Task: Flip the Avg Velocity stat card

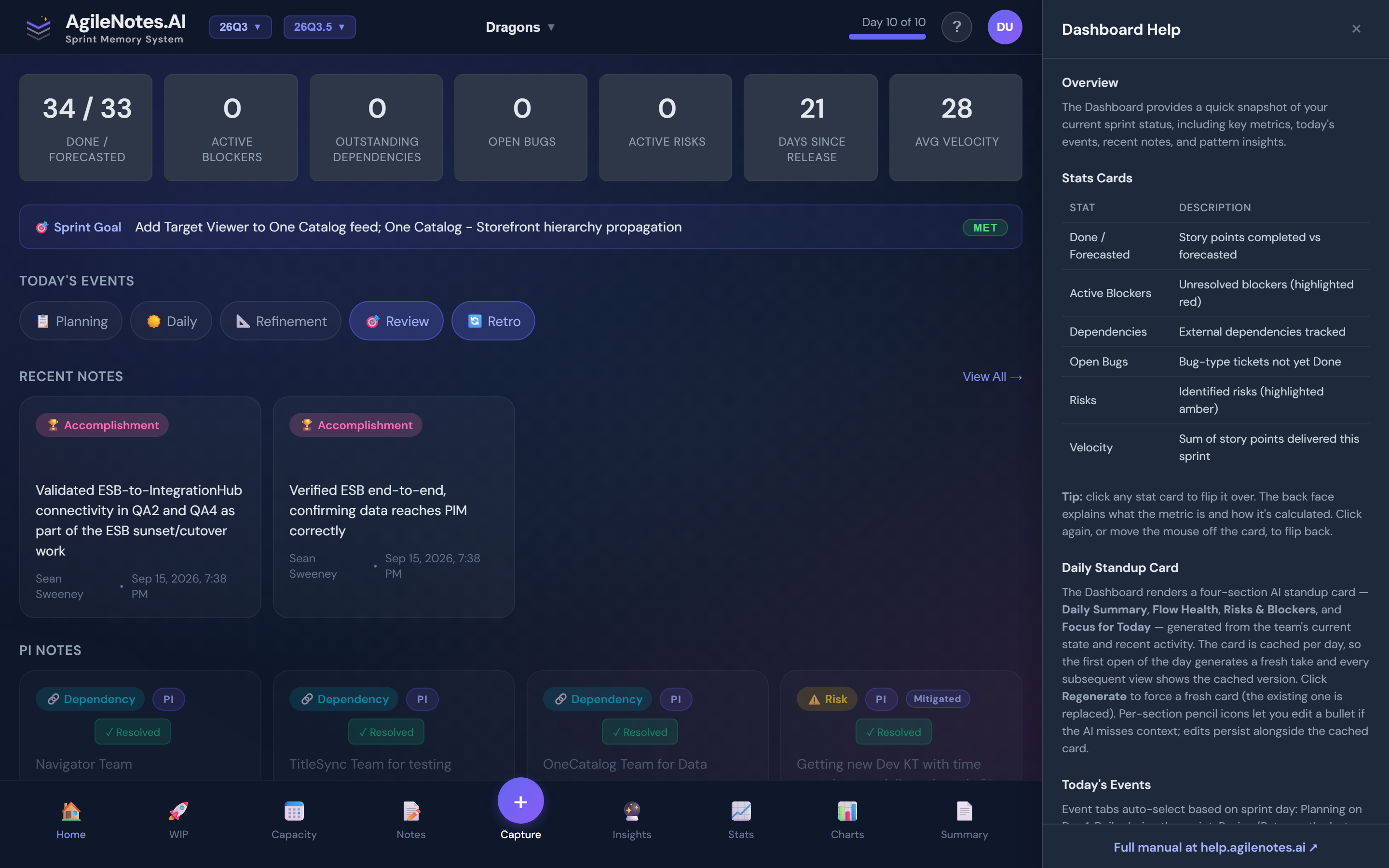Action: point(955,128)
